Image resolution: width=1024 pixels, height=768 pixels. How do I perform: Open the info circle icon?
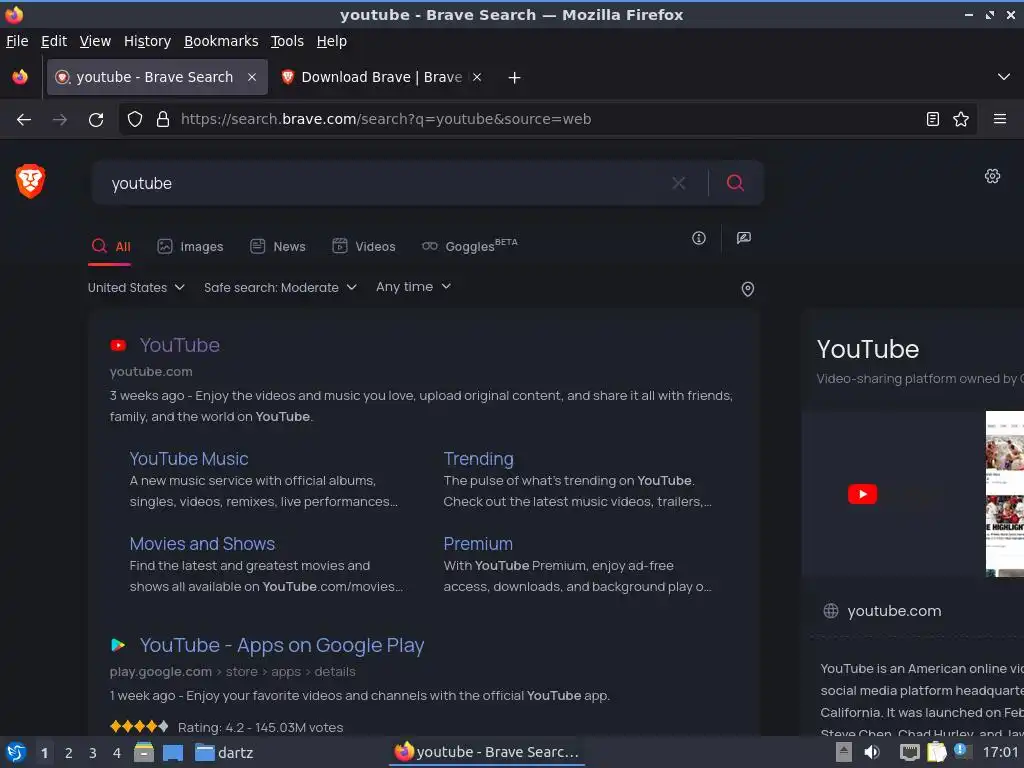tap(699, 238)
